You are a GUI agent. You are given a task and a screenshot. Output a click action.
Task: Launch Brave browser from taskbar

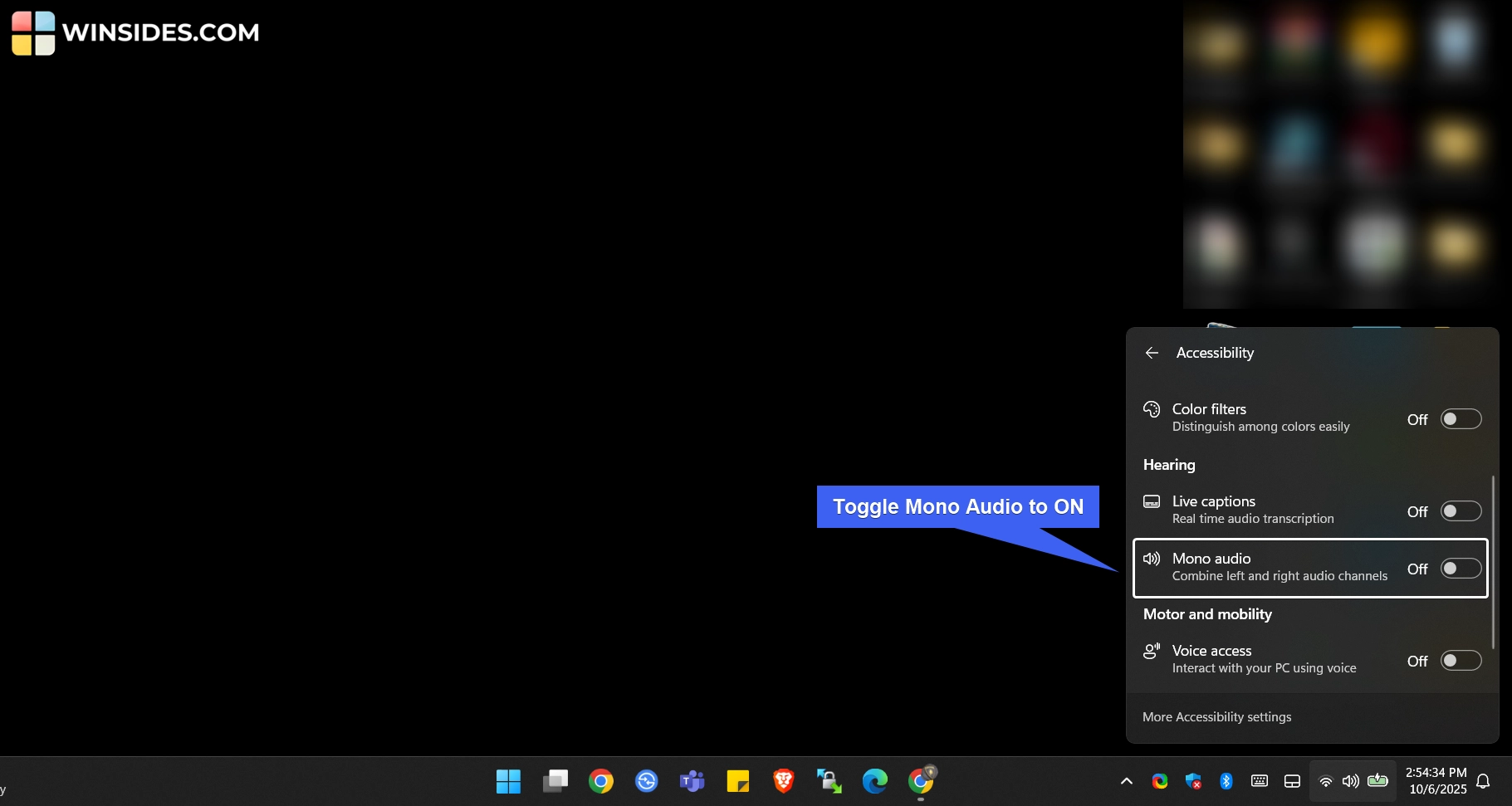[783, 781]
